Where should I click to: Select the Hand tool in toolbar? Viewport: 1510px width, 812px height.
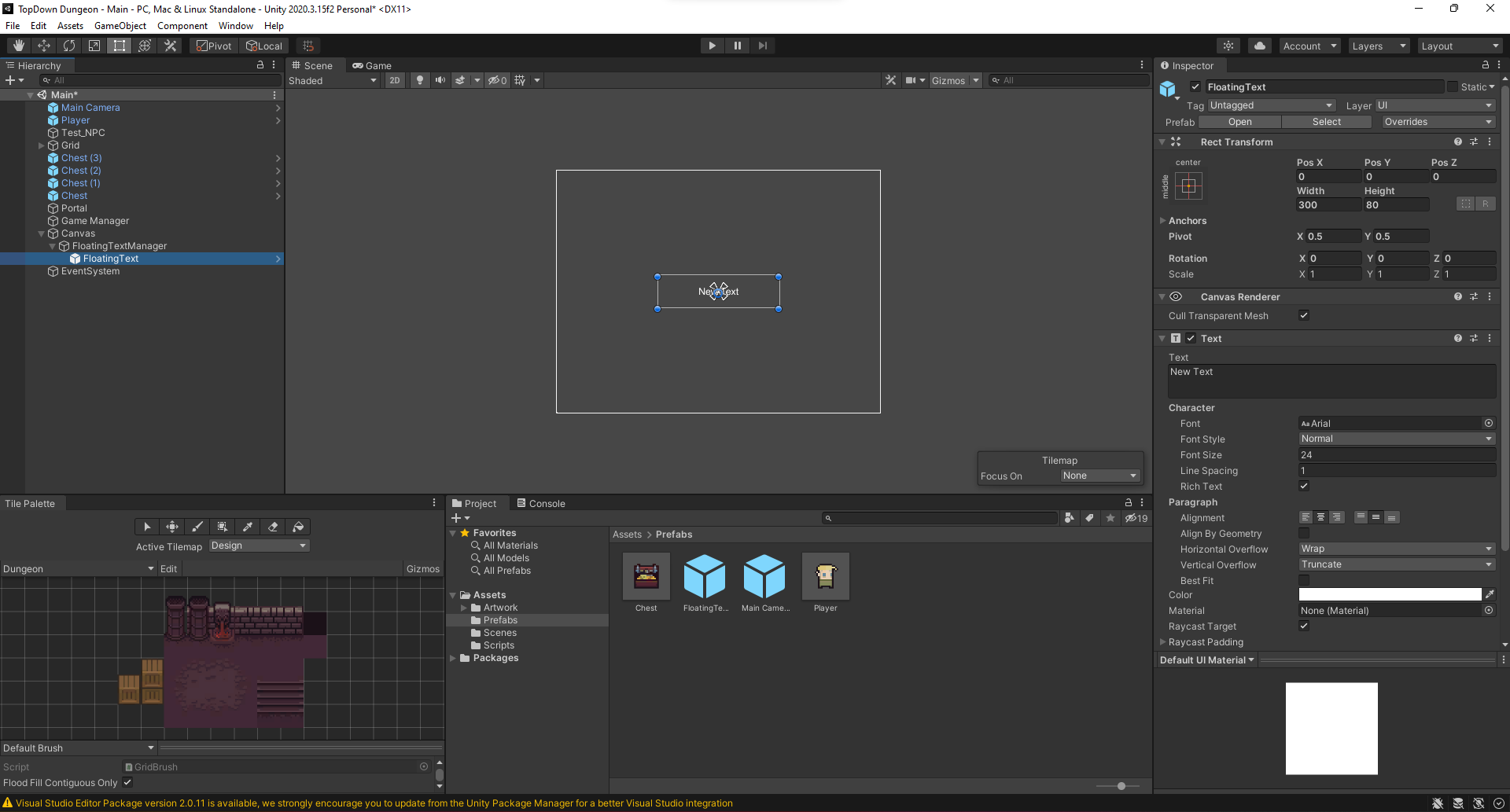click(19, 46)
